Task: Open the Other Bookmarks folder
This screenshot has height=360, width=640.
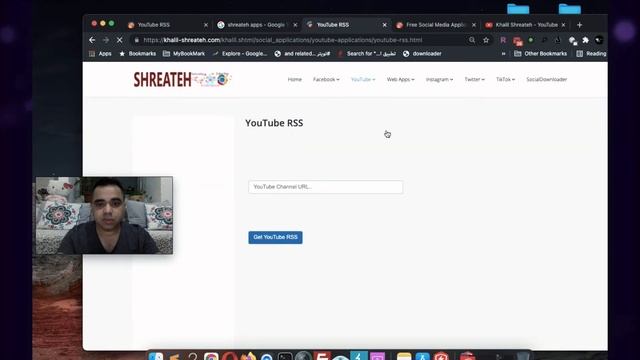Action: click(x=540, y=53)
